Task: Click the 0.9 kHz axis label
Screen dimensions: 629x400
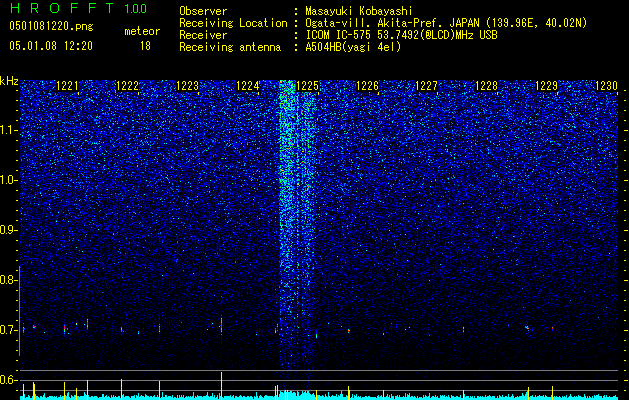Action: pyautogui.click(x=8, y=230)
